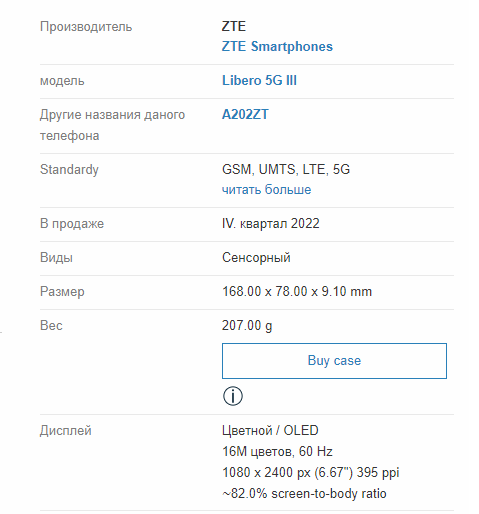Select the GSM, UMTS, LTE, 5G text
This screenshot has height=514, width=479.
tap(286, 169)
